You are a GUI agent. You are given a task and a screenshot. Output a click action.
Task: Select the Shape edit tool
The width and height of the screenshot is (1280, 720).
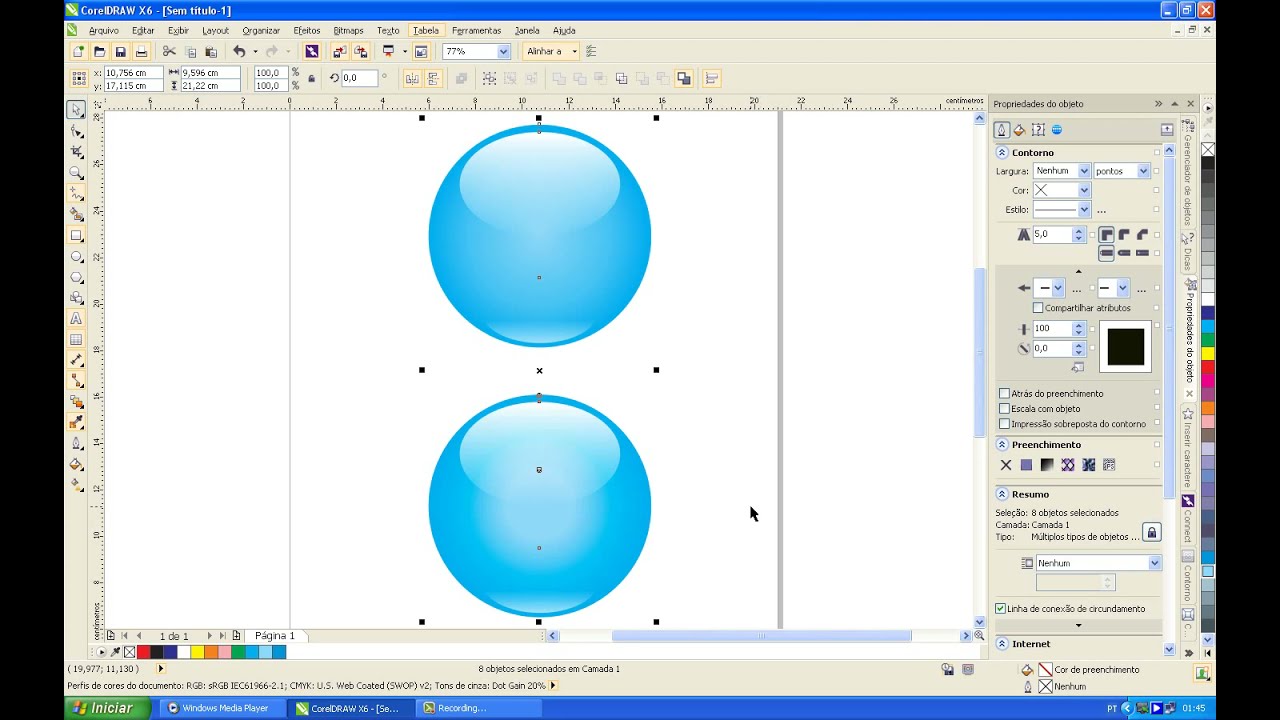[x=76, y=131]
